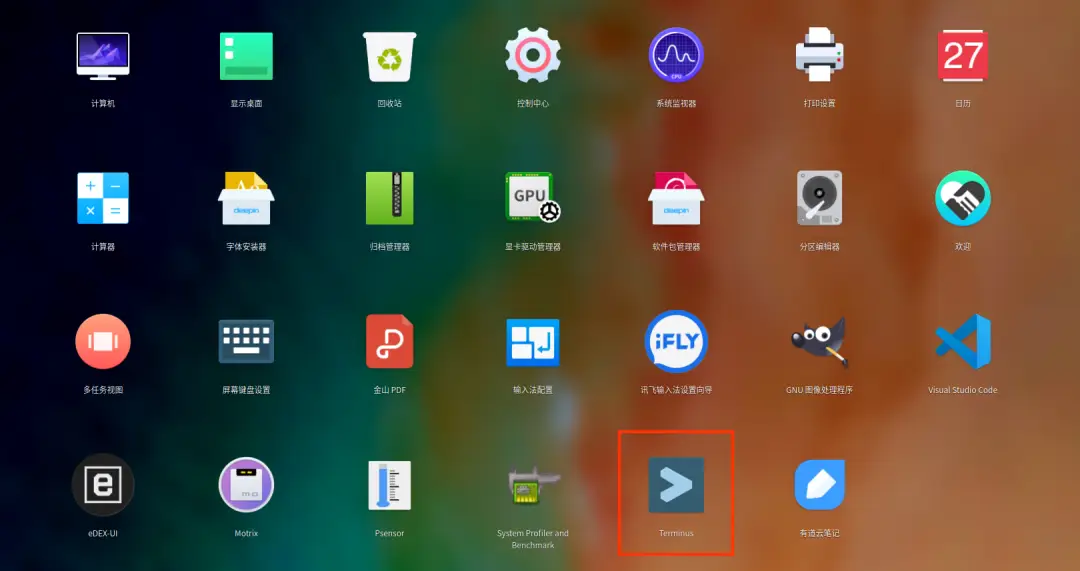Open the eDEX-UI app icon
The width and height of the screenshot is (1080, 571).
click(x=103, y=485)
